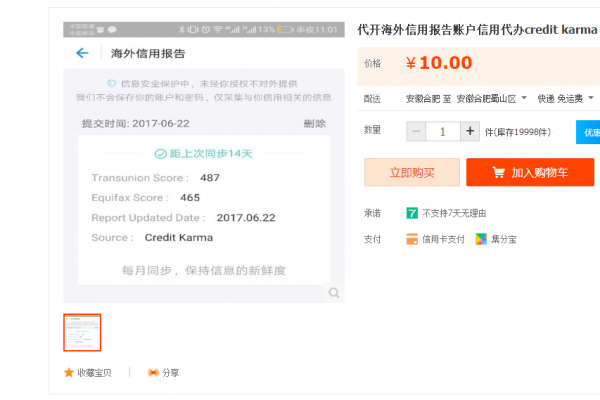Click the 分享 share icon

click(153, 372)
